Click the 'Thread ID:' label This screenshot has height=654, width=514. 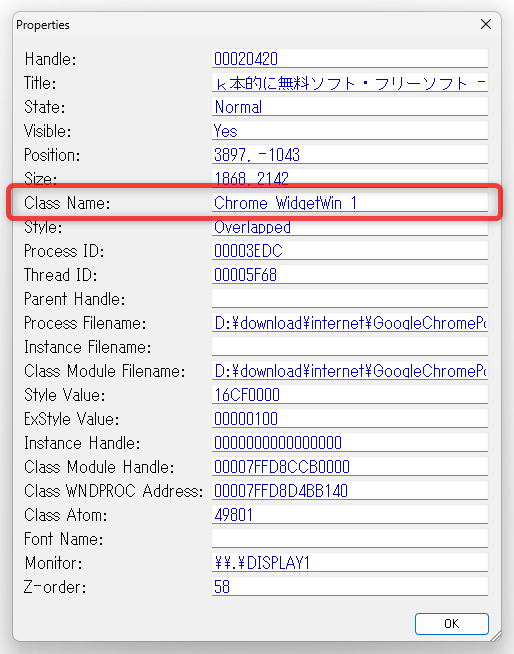[60, 275]
